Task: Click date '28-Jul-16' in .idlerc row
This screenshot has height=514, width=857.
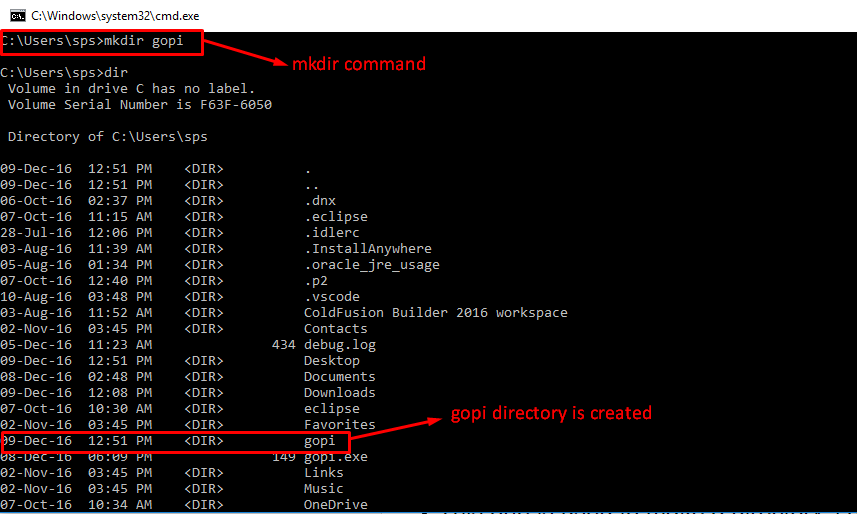Action: click(x=36, y=232)
